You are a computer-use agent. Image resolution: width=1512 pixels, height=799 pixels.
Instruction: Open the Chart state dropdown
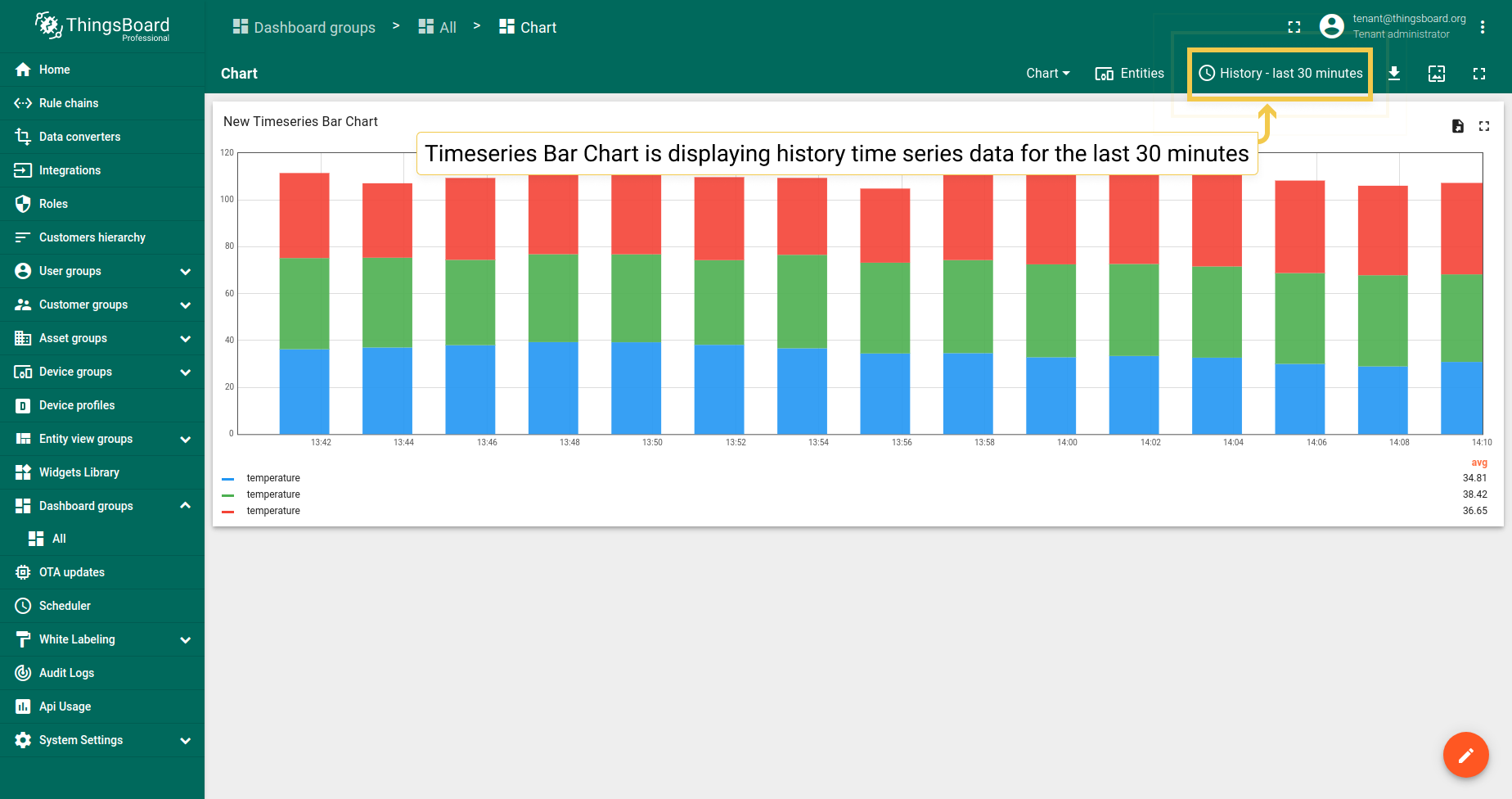(x=1047, y=74)
